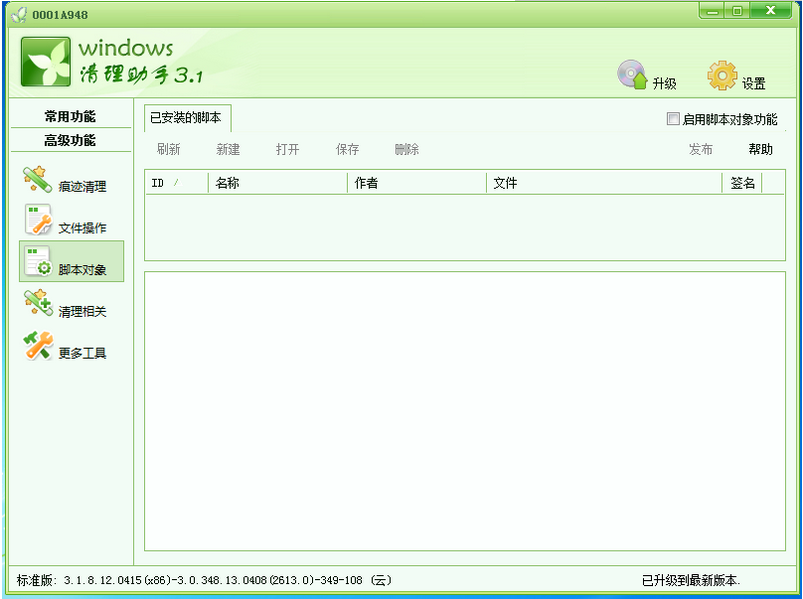
Task: Click the 打开 open button
Action: pyautogui.click(x=287, y=149)
